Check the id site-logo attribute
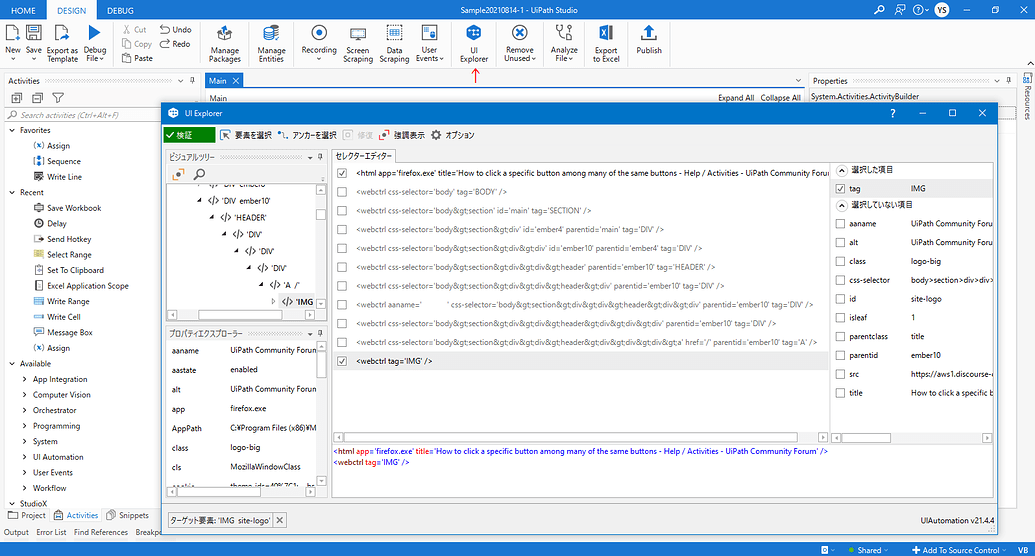Viewport: 1035px width, 556px height. click(x=840, y=299)
